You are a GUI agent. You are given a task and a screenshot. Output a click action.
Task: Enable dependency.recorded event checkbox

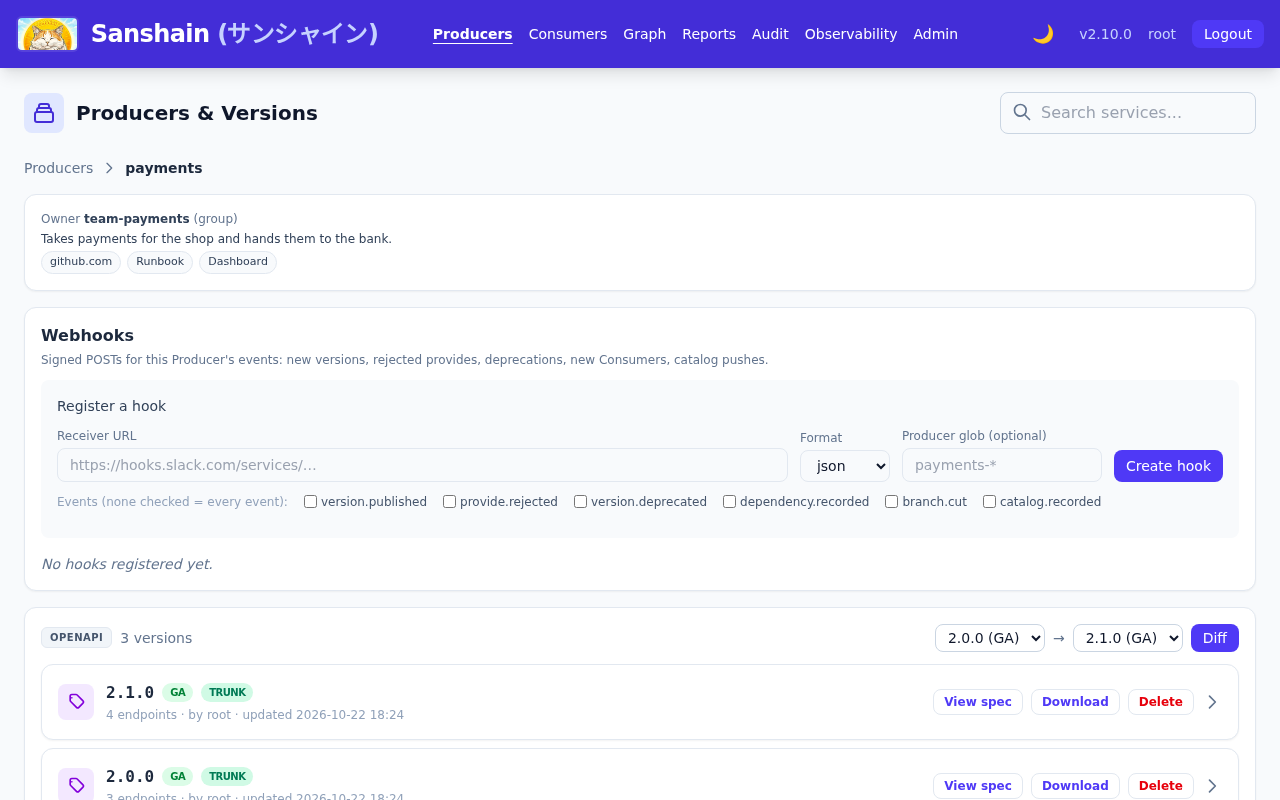coord(729,502)
